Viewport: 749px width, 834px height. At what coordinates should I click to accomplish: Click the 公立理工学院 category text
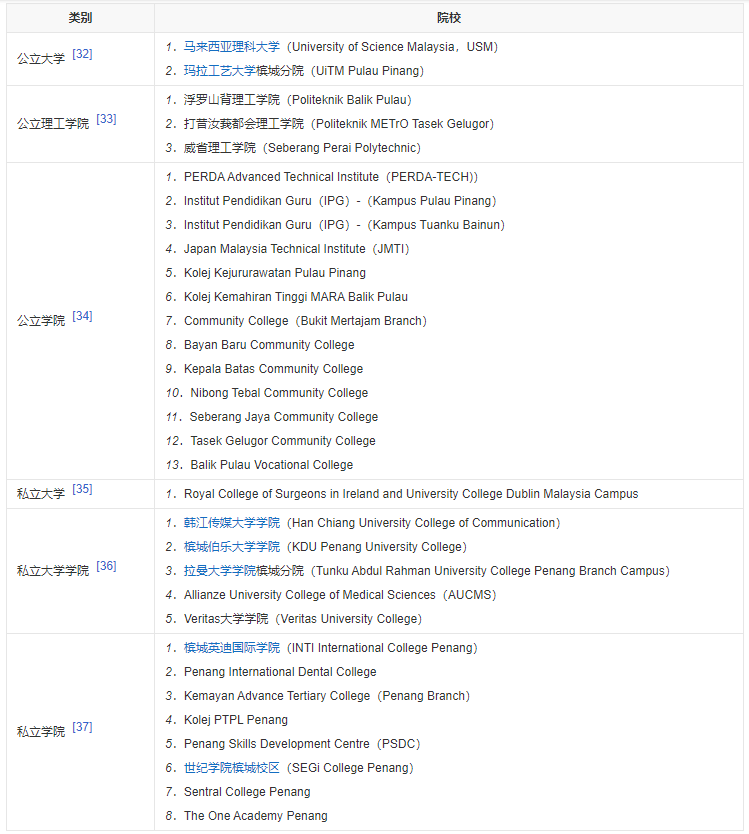coord(53,123)
